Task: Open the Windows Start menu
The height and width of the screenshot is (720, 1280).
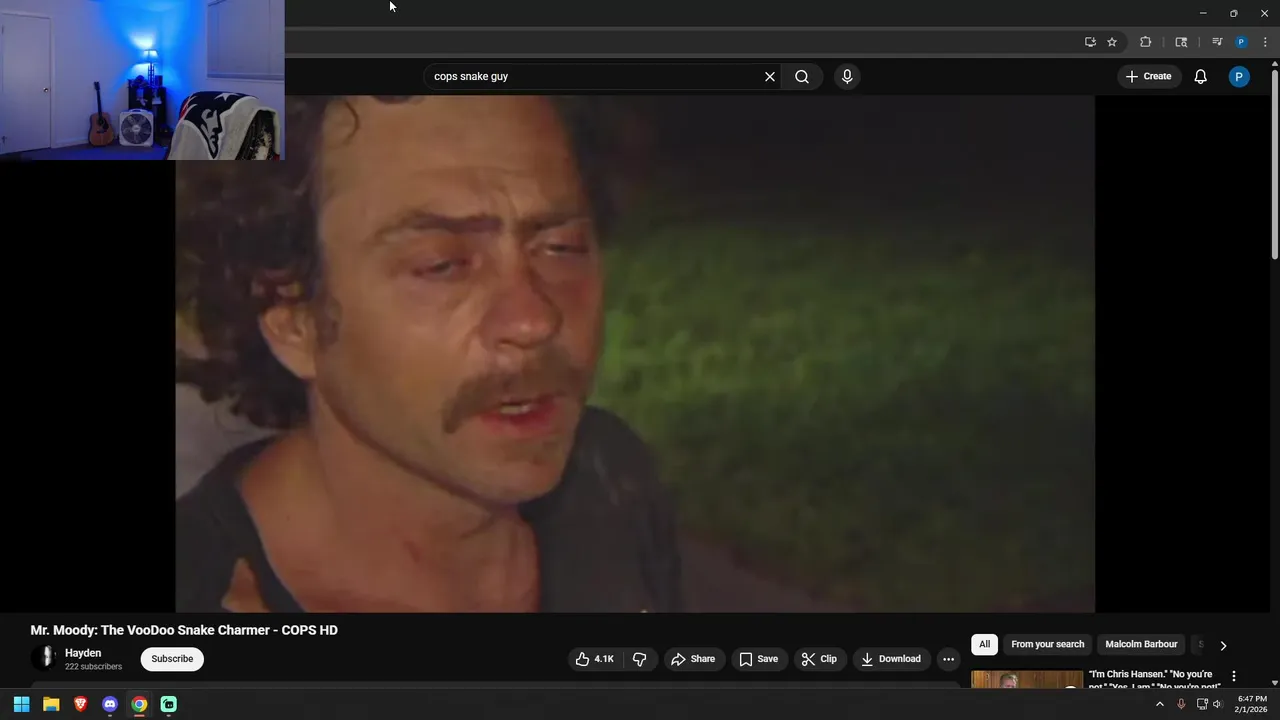Action: 21,704
